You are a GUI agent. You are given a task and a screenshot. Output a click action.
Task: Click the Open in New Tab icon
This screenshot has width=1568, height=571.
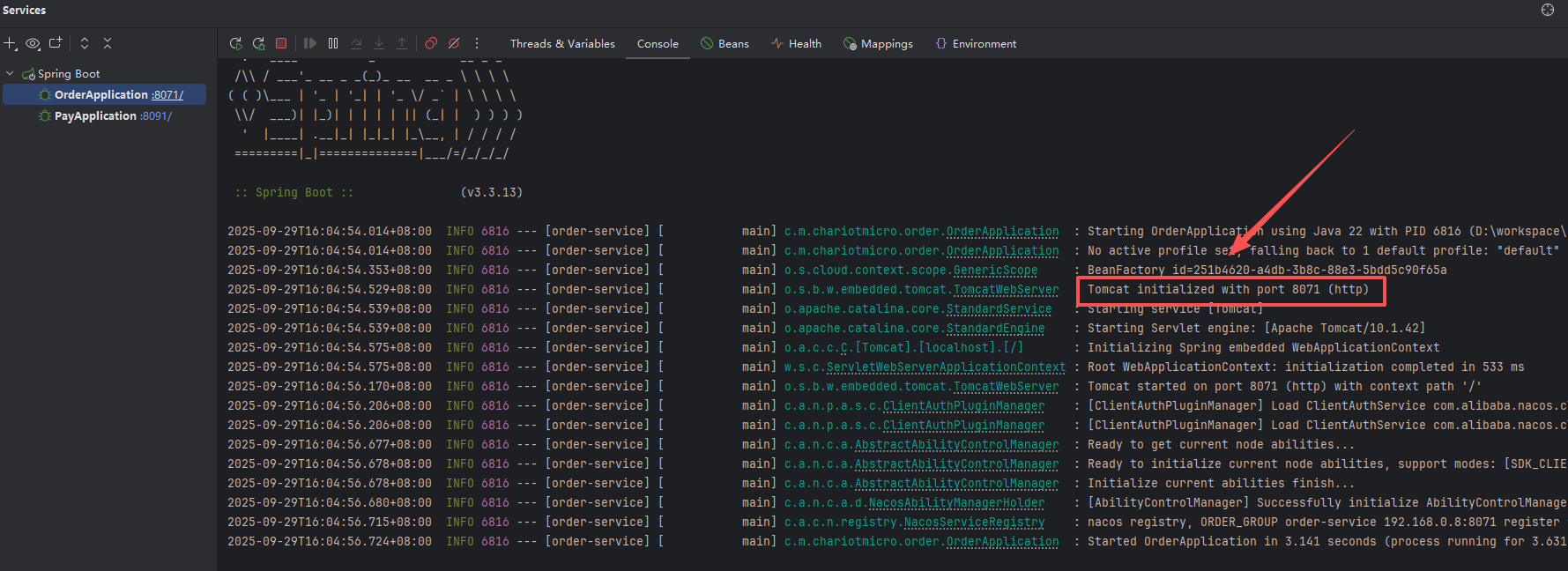56,43
